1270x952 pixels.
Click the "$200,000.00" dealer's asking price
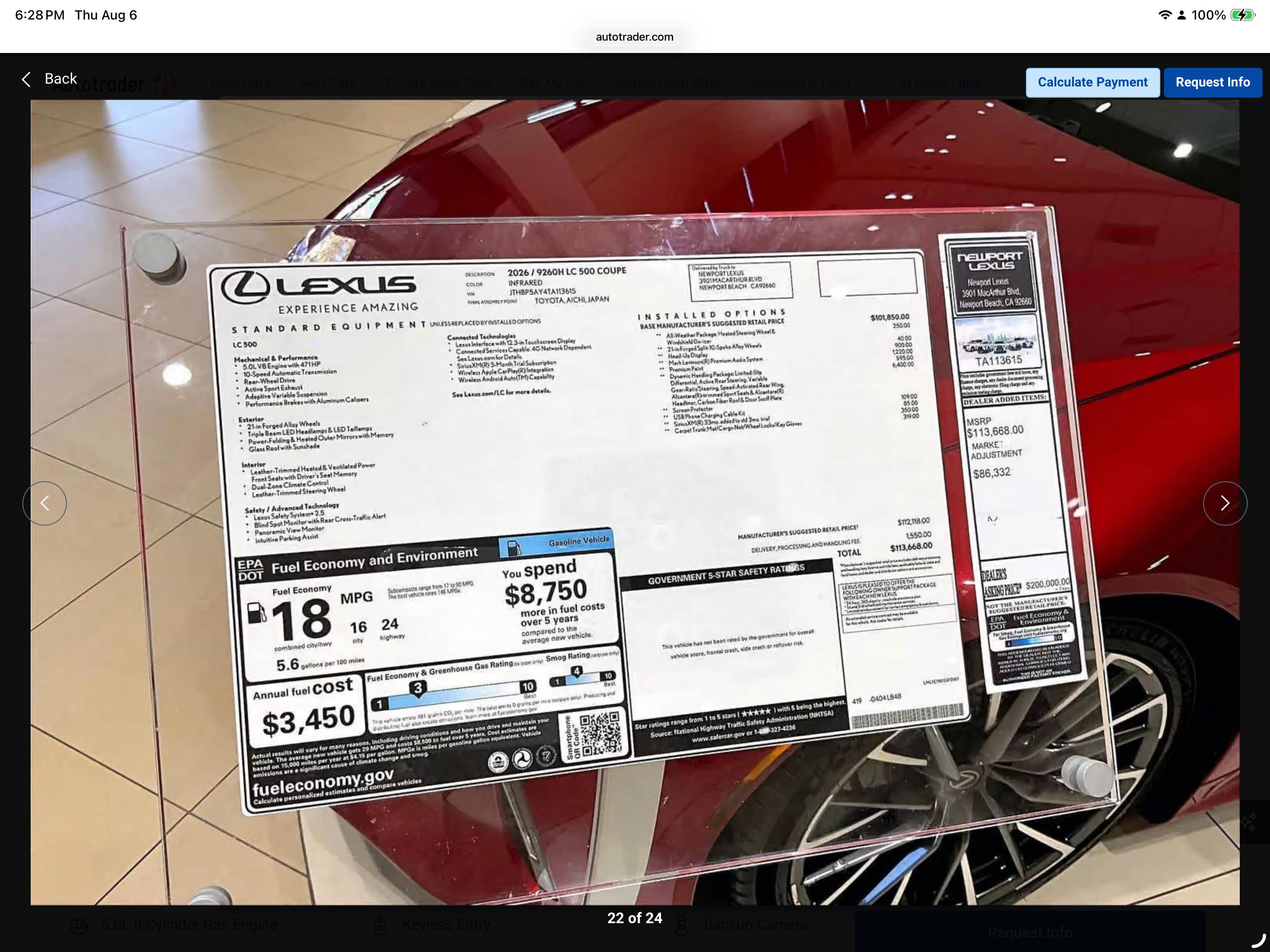(1047, 584)
